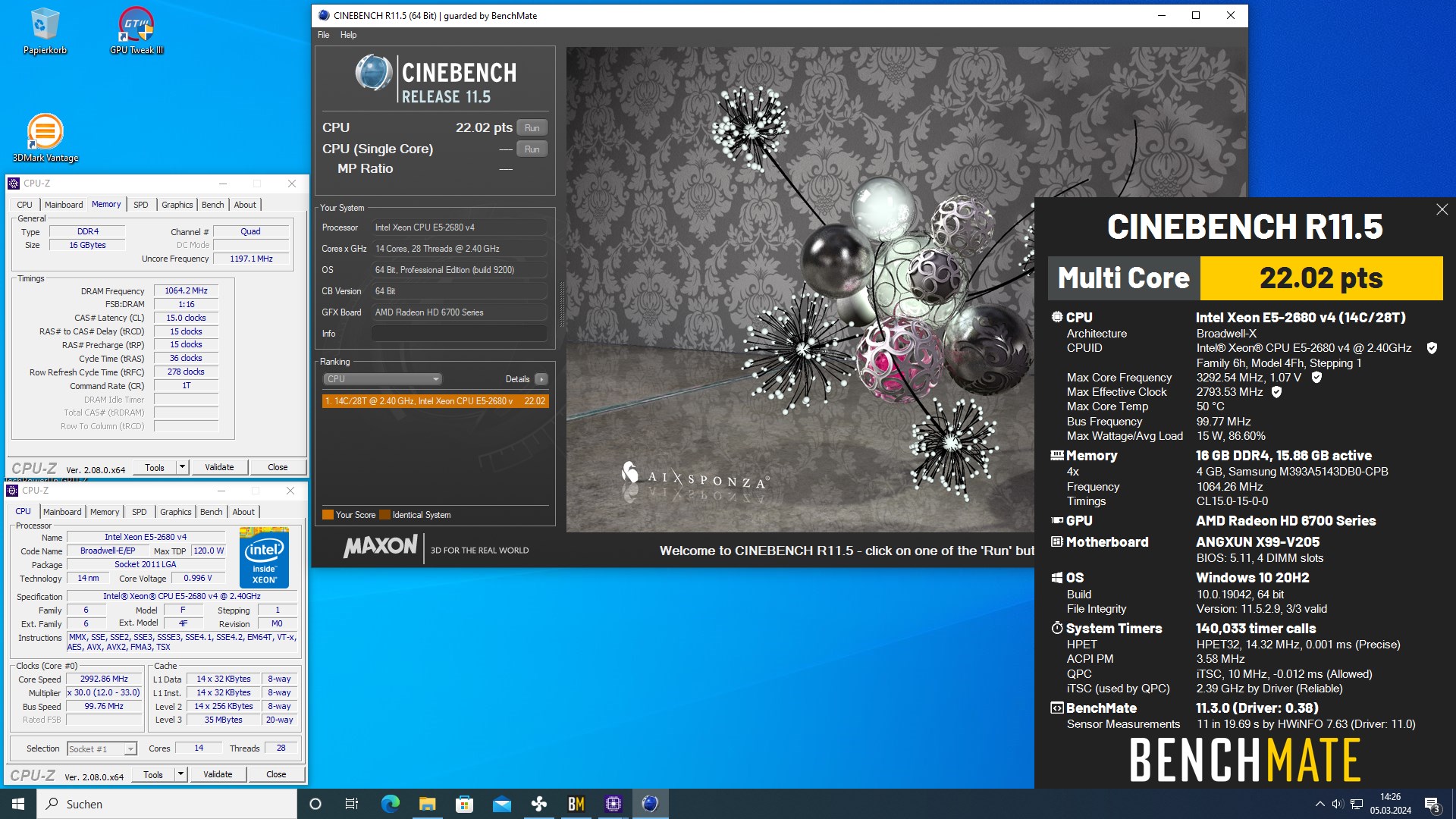The height and width of the screenshot is (819, 1456).
Task: Switch to Graphics tab in upper CPU-Z
Action: pyautogui.click(x=177, y=205)
